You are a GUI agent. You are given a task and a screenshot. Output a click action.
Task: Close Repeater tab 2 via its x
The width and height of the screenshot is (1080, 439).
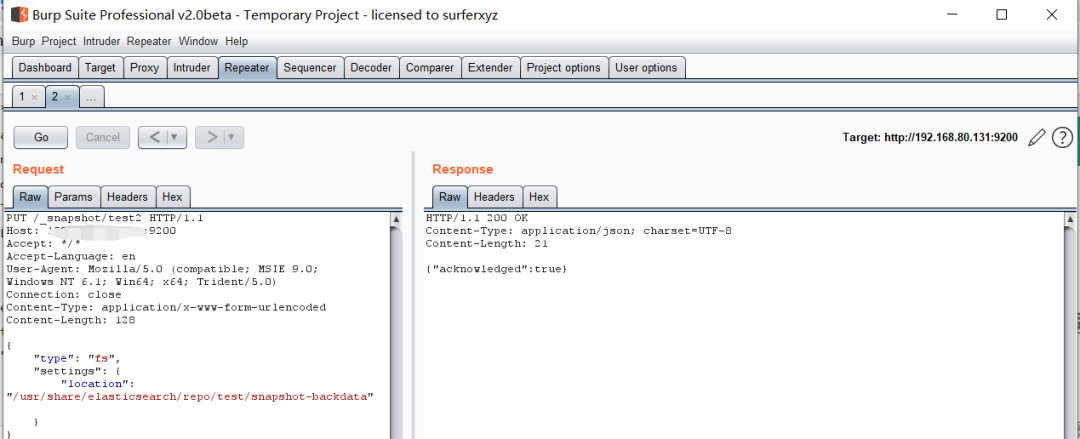click(68, 98)
